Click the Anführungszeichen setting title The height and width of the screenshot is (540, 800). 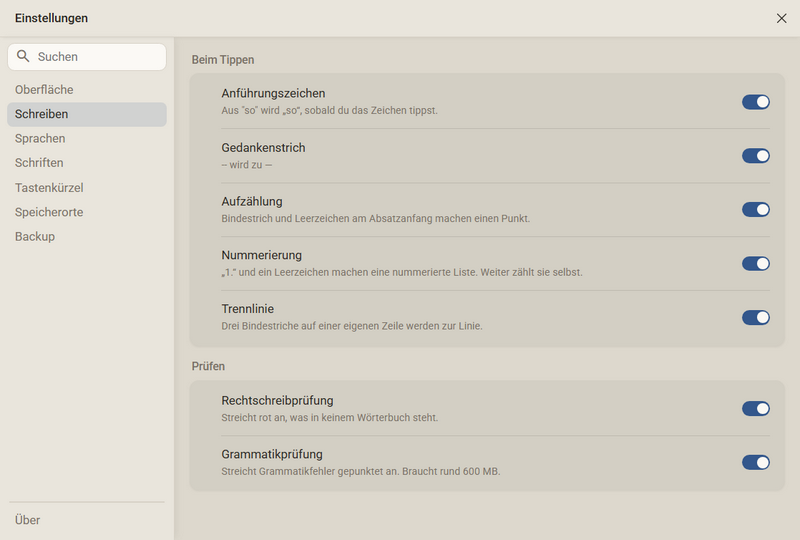click(x=273, y=93)
